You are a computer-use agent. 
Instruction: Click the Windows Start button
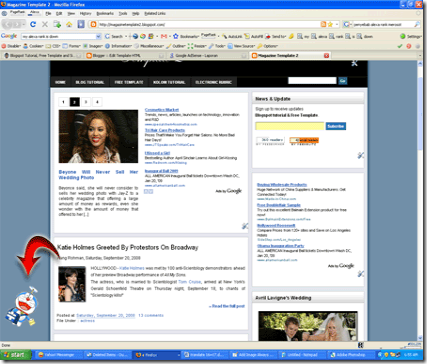pyautogui.click(x=15, y=355)
